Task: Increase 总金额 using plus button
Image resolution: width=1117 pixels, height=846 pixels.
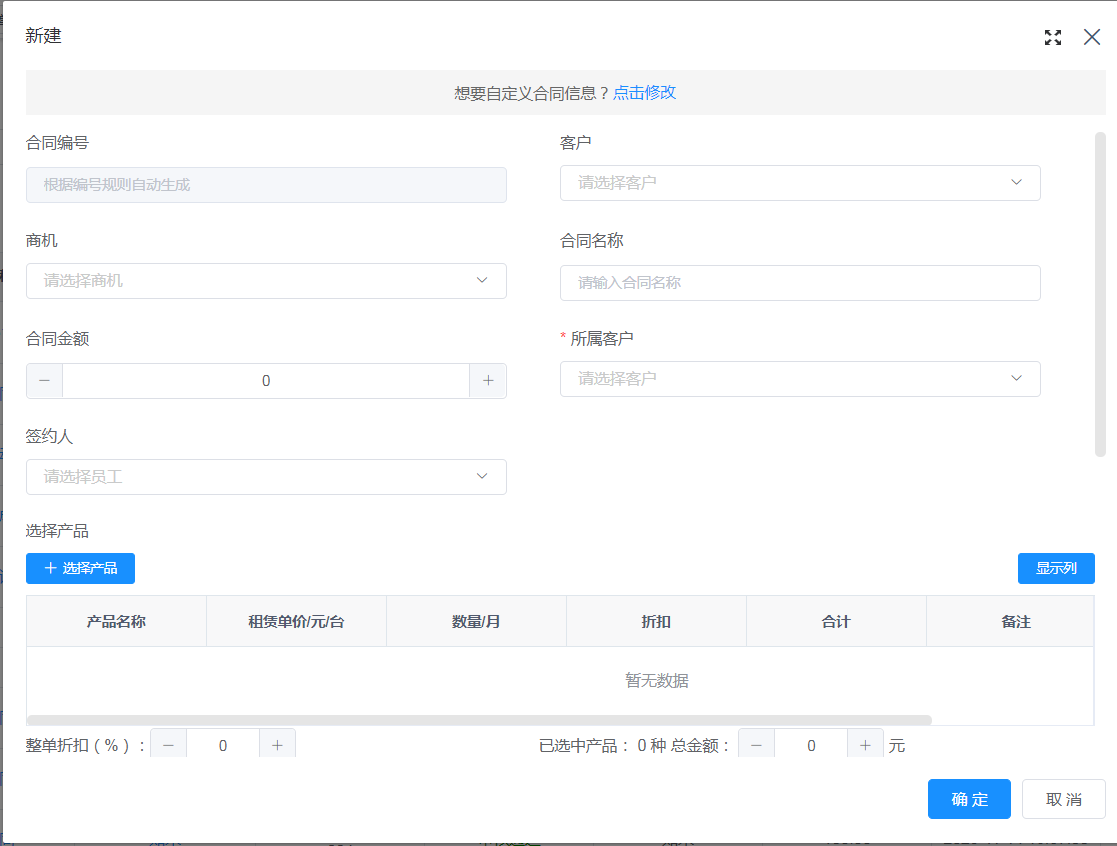Action: point(865,745)
